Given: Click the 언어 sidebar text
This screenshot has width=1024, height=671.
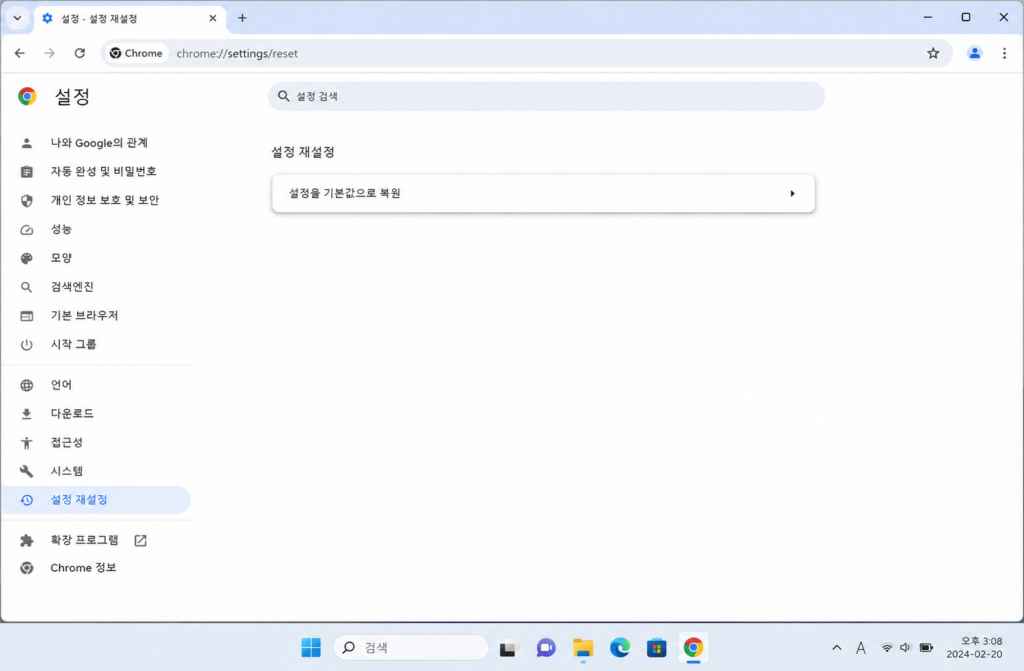Looking at the screenshot, I should tap(61, 384).
